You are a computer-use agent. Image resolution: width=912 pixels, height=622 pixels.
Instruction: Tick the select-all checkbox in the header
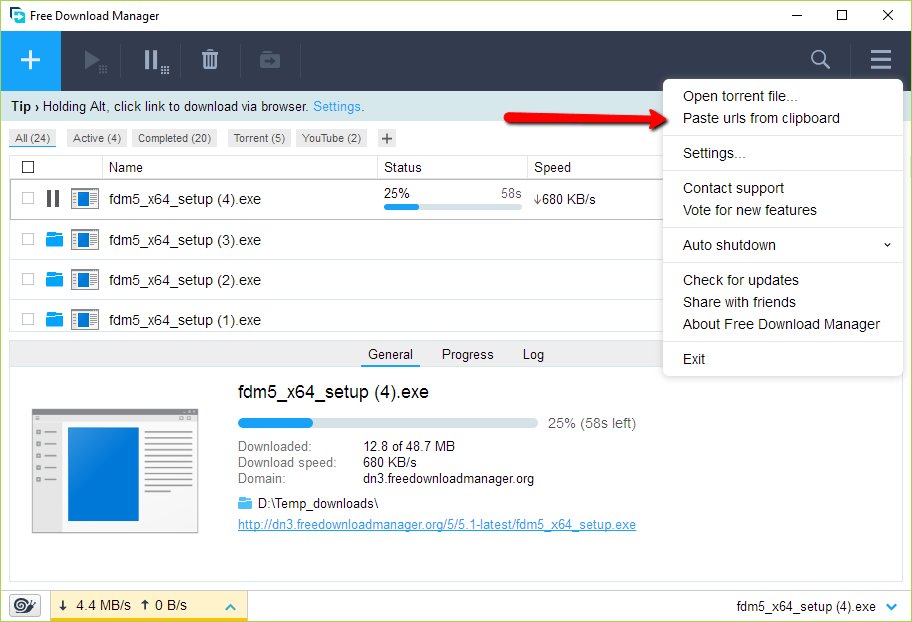pos(28,167)
